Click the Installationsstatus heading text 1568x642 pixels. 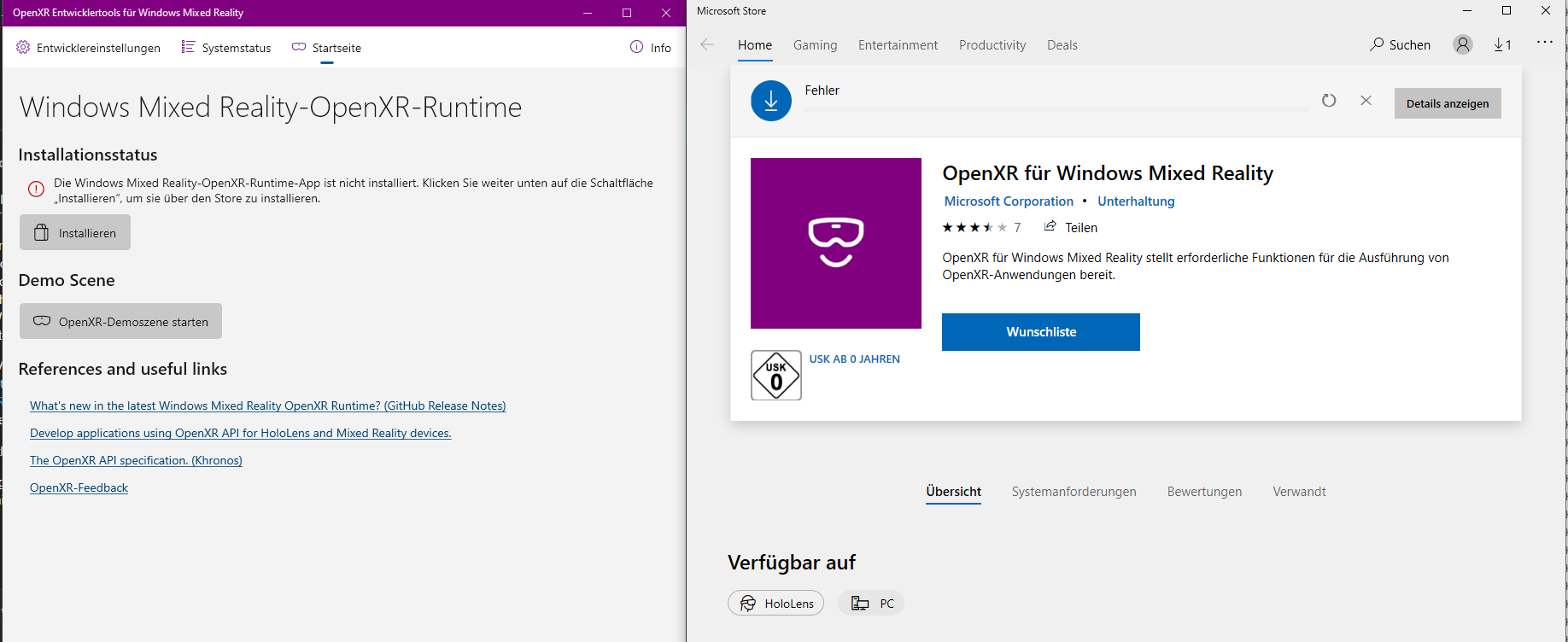tap(88, 155)
